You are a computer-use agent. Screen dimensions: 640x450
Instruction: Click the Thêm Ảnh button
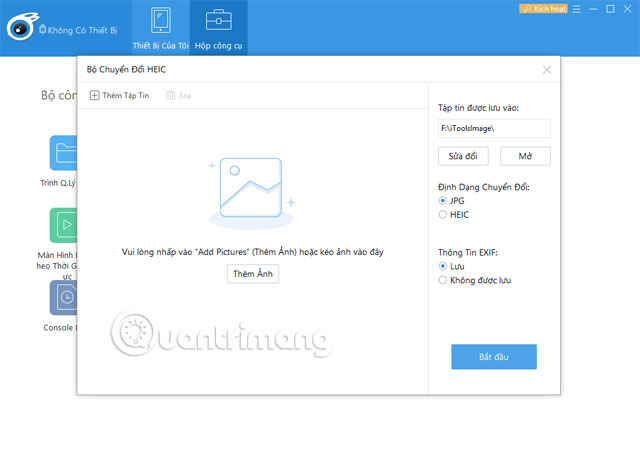(253, 274)
